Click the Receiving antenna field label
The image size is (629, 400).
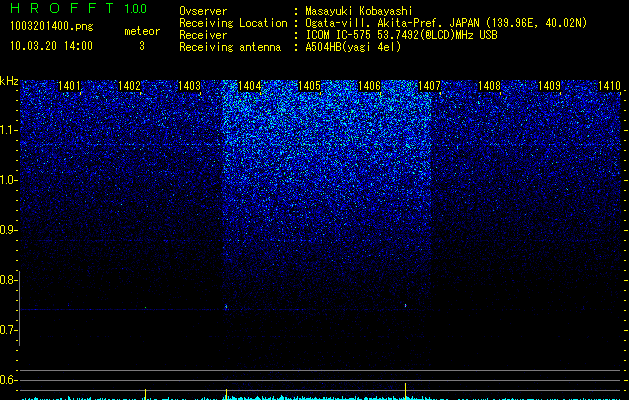230,47
